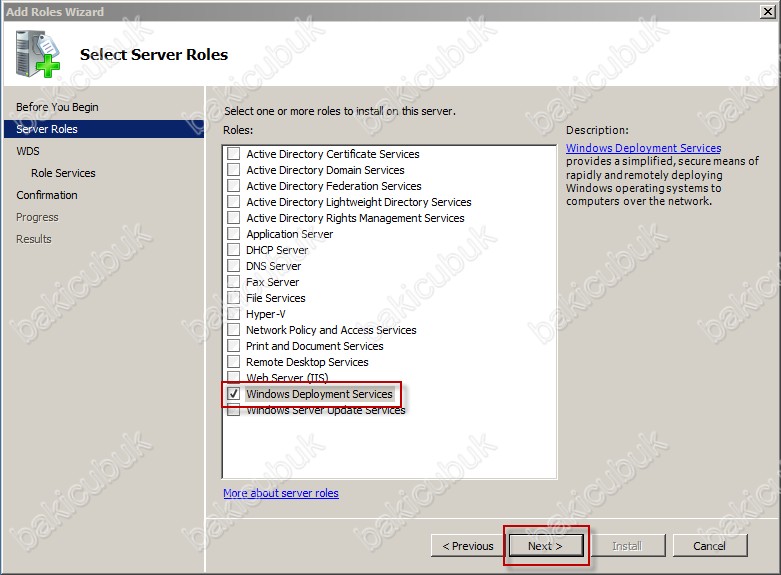Select Active Directory Rights Management Services checkbox
Viewport: 781px width, 575px height.
click(x=233, y=217)
